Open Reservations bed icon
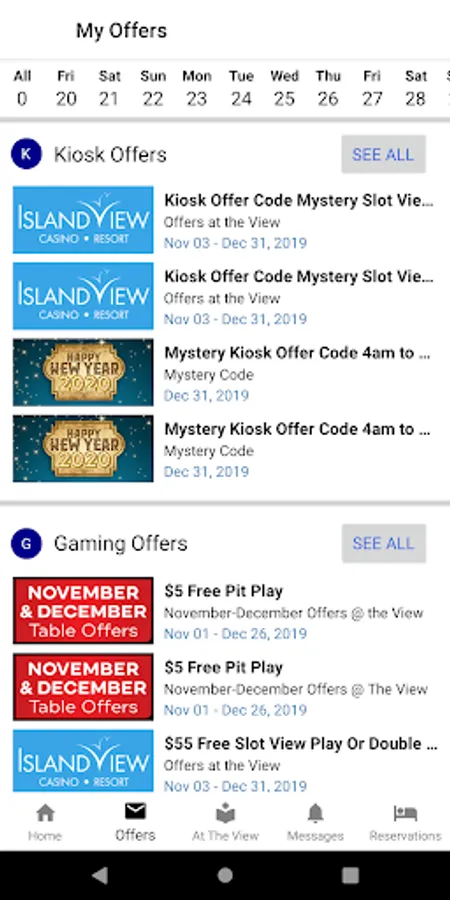Image resolution: width=450 pixels, height=900 pixels. (405, 813)
